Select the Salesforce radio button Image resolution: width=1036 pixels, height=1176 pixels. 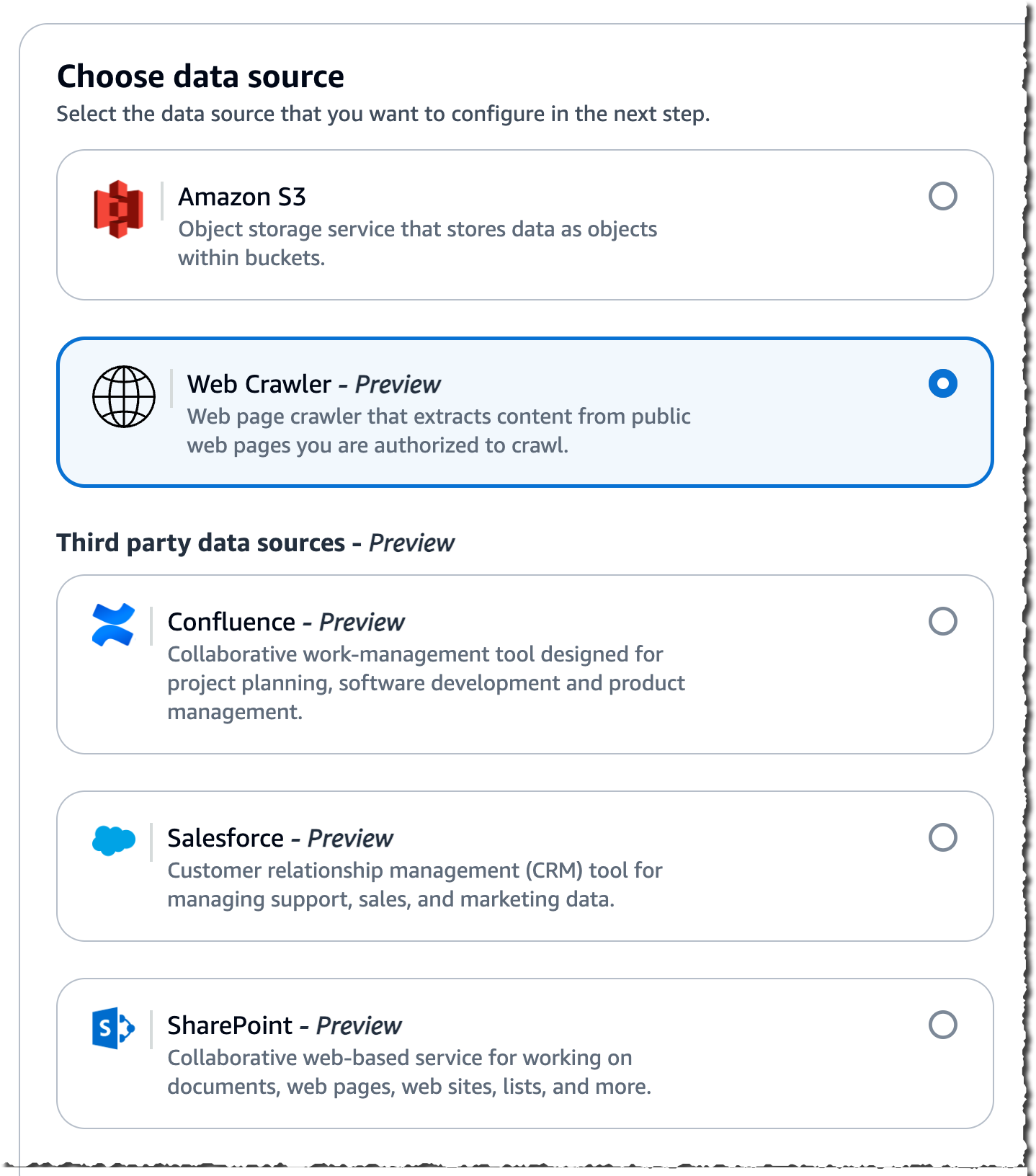tap(945, 837)
